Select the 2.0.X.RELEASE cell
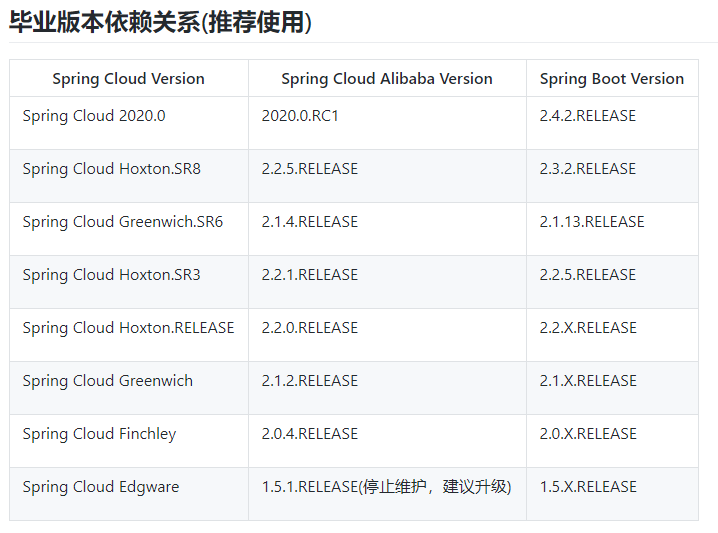Image resolution: width=718 pixels, height=533 pixels. pyautogui.click(x=612, y=441)
